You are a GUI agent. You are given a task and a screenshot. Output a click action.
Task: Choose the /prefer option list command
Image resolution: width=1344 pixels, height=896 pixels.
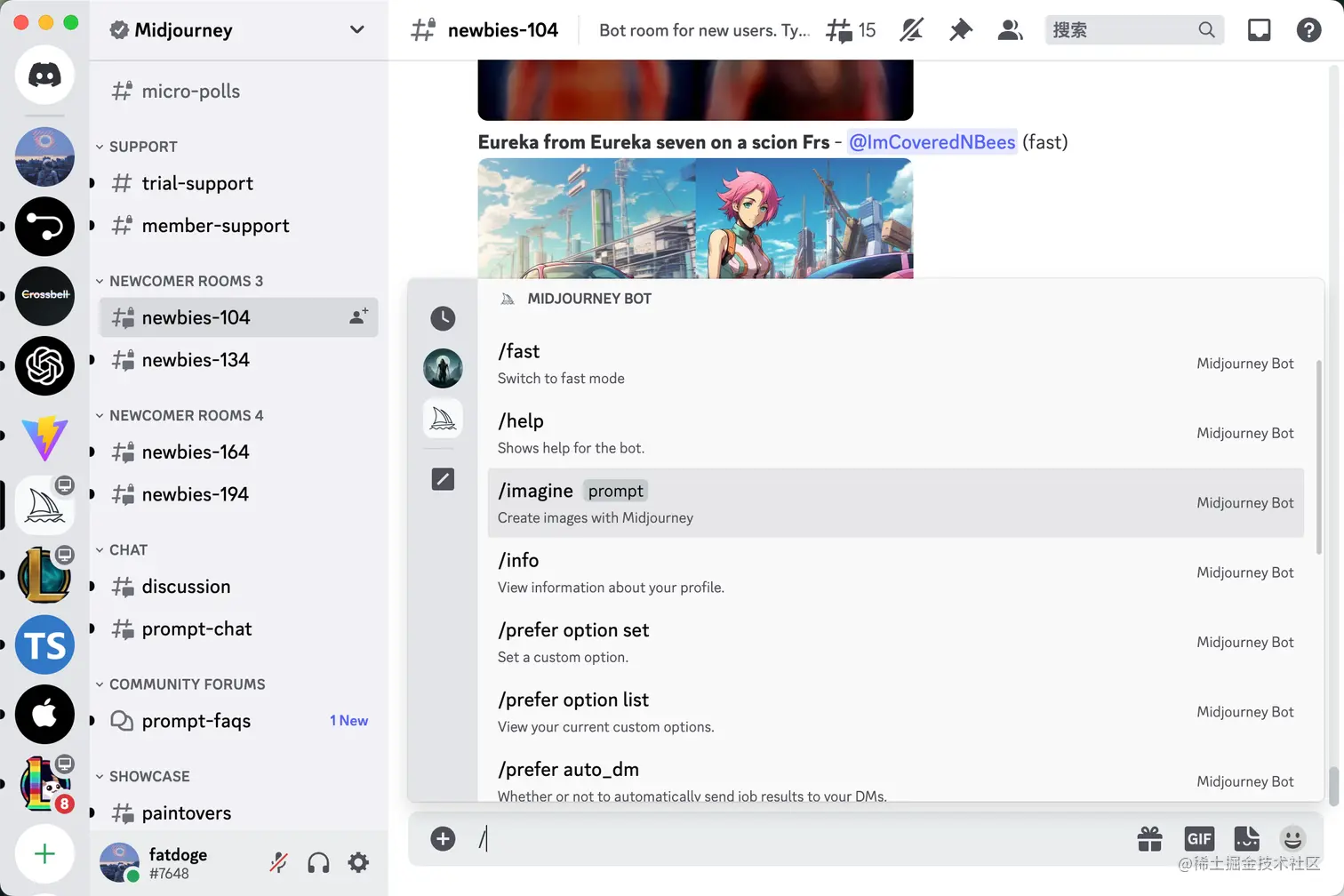coord(896,712)
